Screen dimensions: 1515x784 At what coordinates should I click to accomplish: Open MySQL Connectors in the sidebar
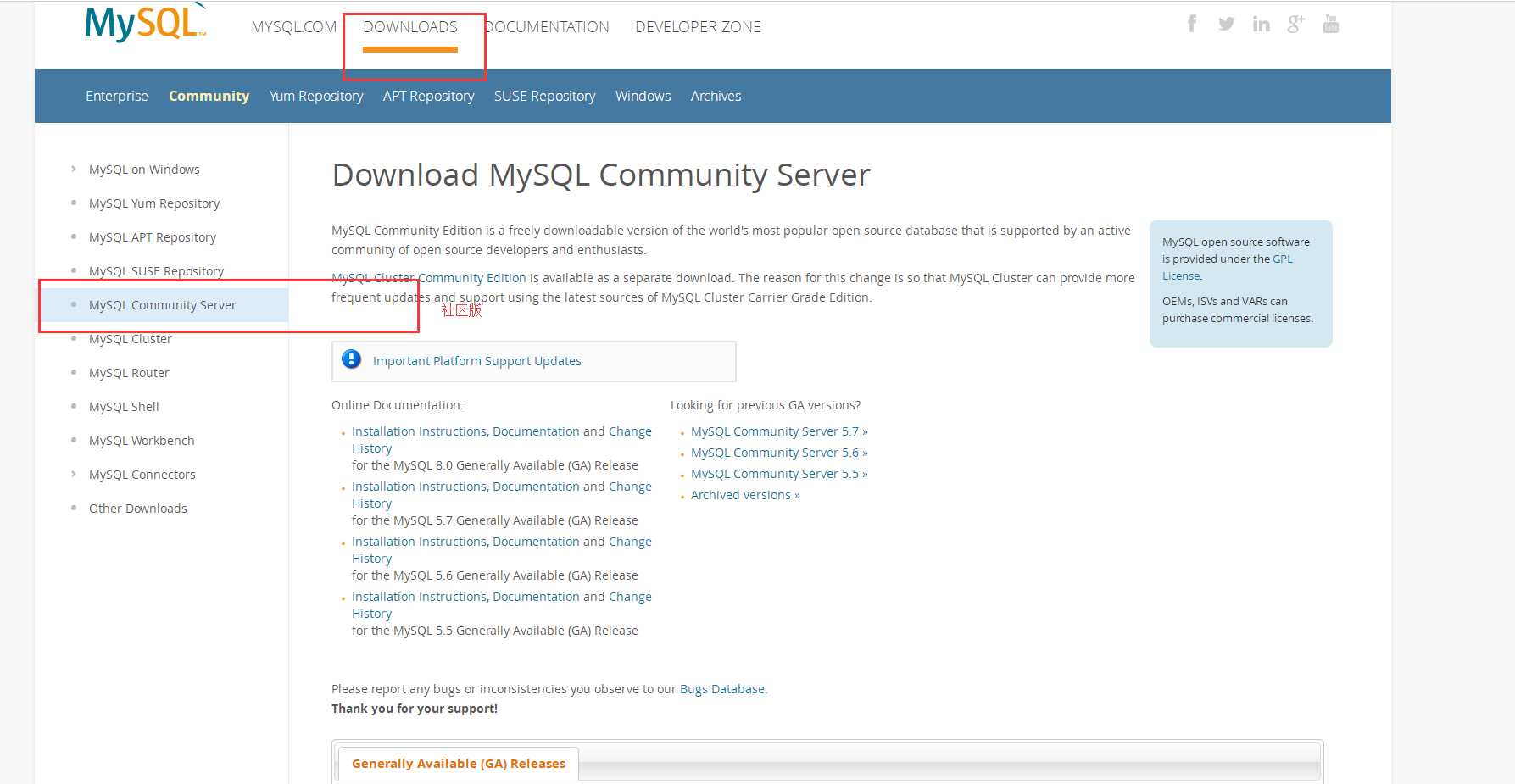pos(142,475)
